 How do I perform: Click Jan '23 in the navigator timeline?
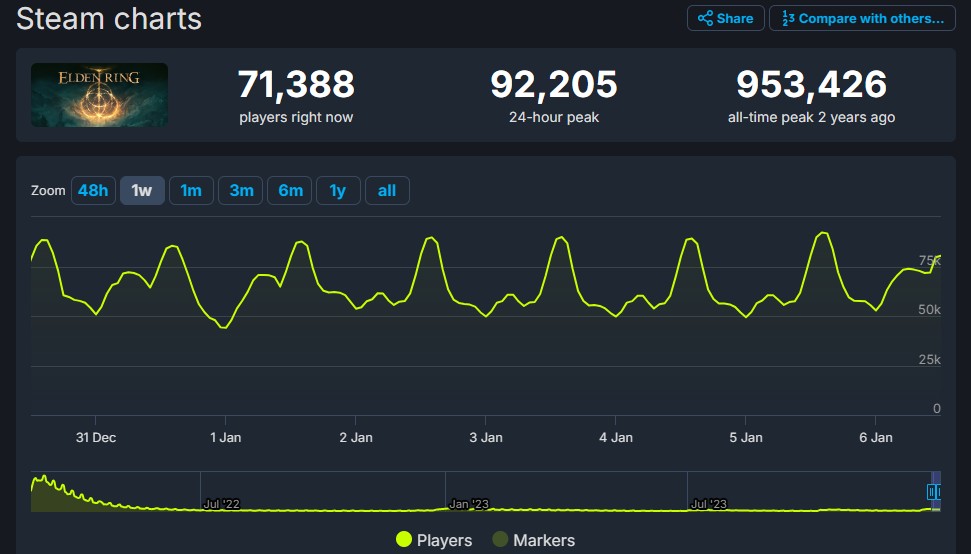468,504
